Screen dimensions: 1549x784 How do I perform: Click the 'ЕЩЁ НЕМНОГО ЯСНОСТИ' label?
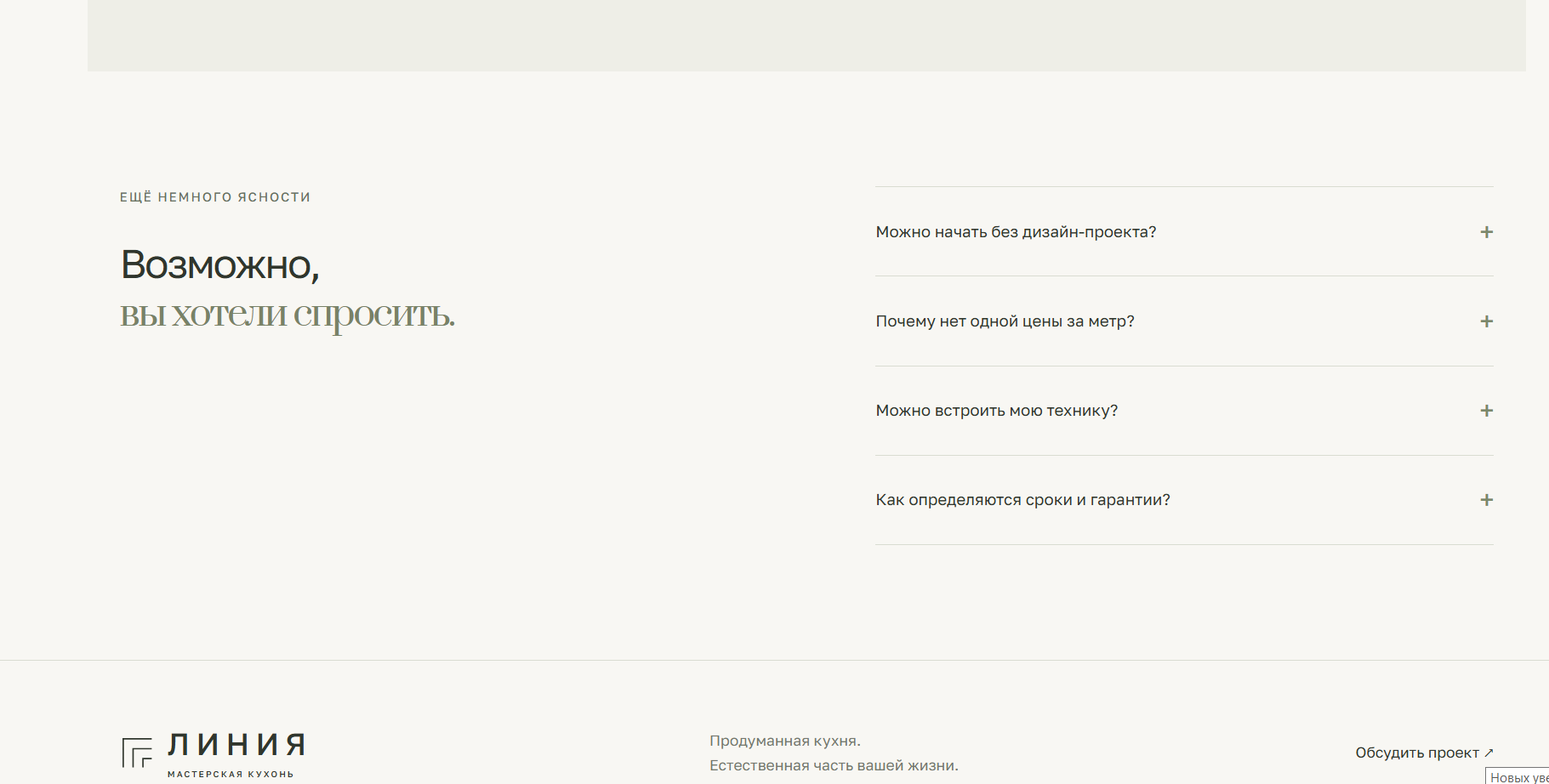(x=215, y=197)
